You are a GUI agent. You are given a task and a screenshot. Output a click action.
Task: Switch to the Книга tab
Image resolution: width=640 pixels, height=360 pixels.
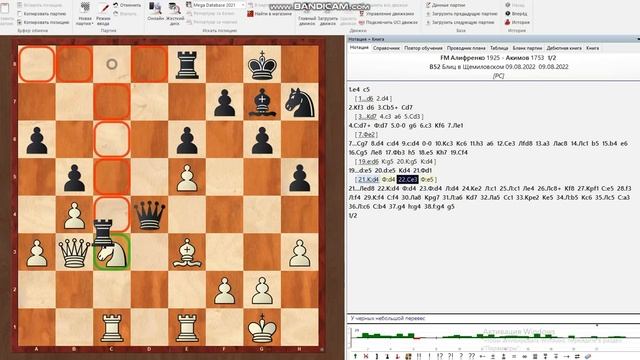(x=592, y=48)
